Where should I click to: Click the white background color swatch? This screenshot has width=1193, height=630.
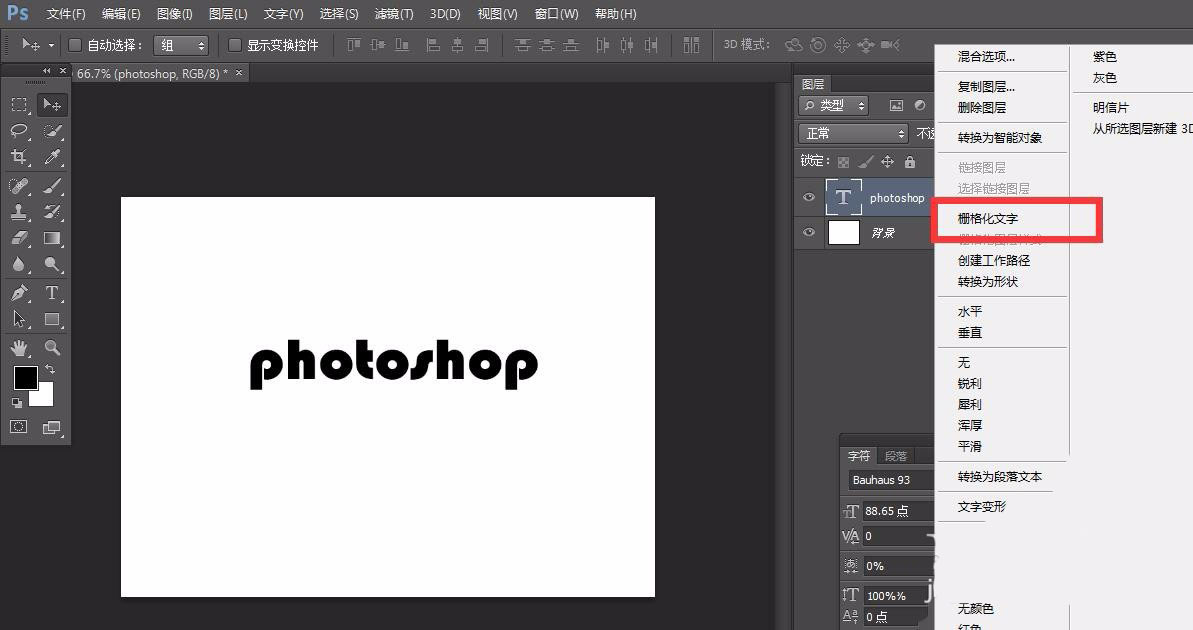[44, 397]
